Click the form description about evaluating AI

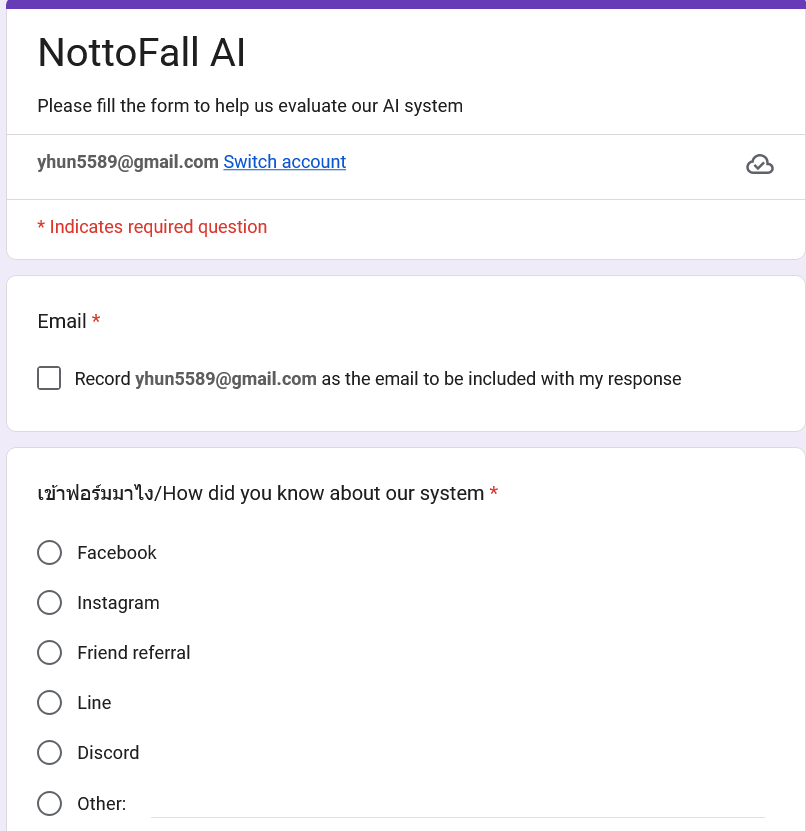coord(250,106)
